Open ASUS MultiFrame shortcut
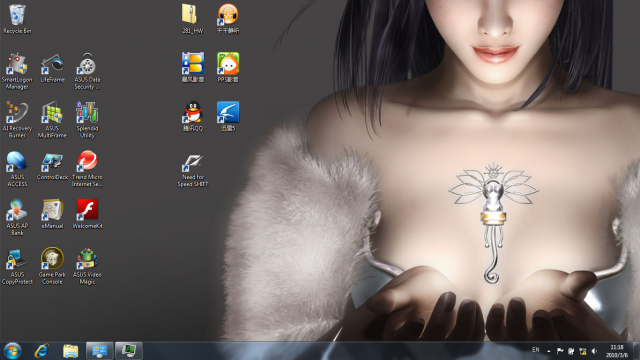This screenshot has height=360, width=640. click(x=52, y=120)
